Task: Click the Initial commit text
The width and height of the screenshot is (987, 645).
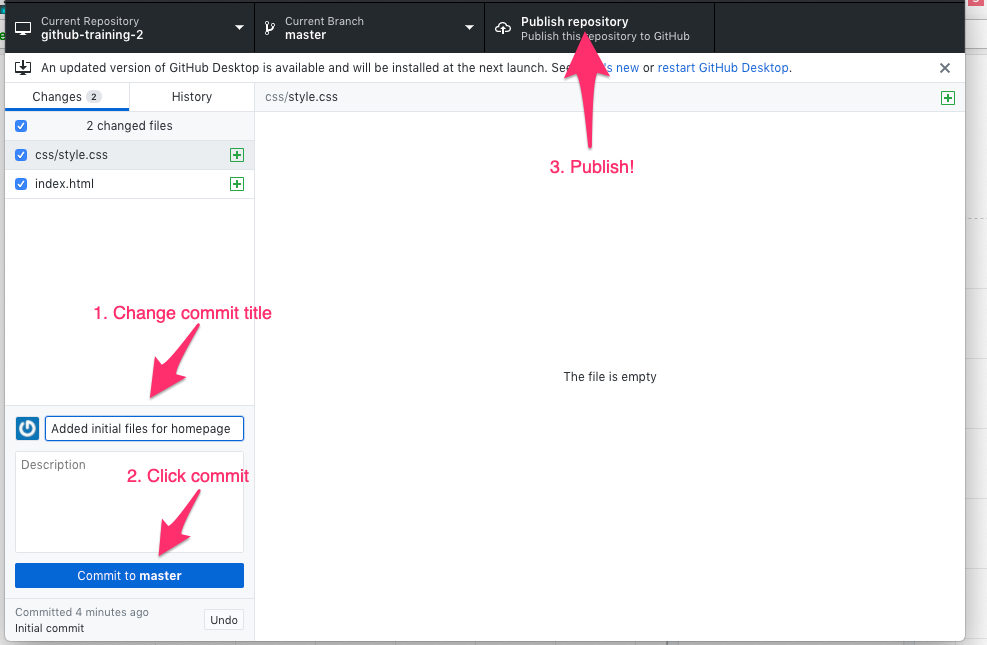Action: tap(50, 628)
